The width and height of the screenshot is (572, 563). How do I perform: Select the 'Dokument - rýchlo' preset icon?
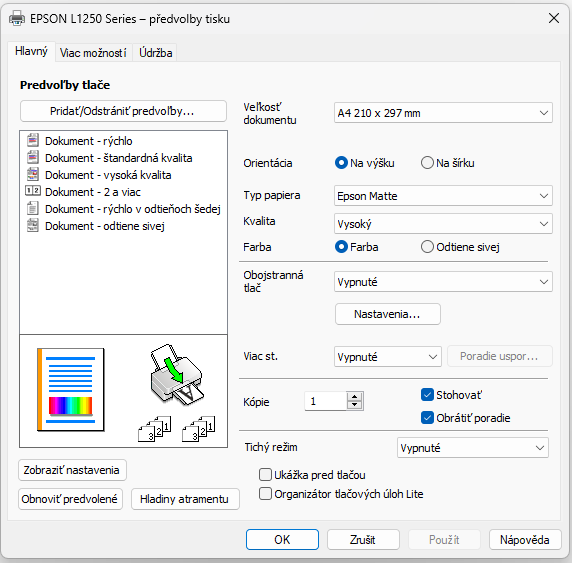coord(33,140)
